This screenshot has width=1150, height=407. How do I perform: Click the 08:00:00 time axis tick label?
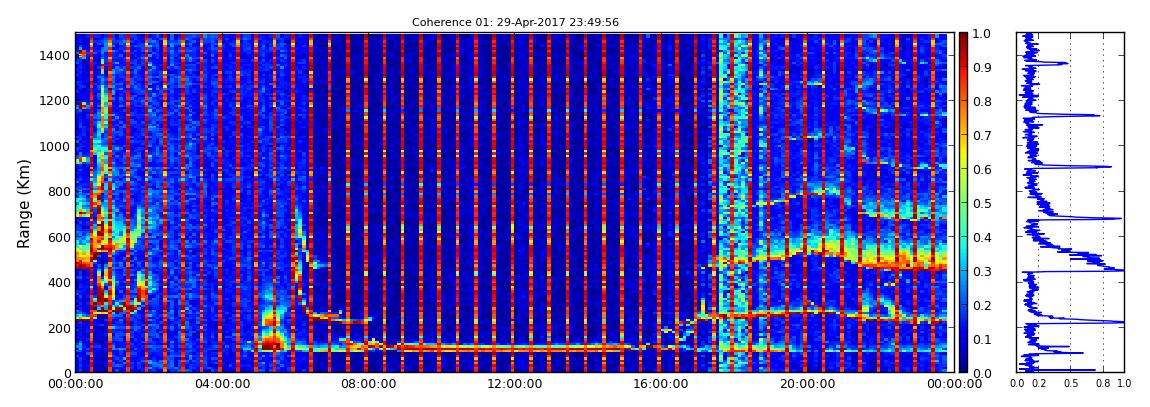[x=367, y=384]
